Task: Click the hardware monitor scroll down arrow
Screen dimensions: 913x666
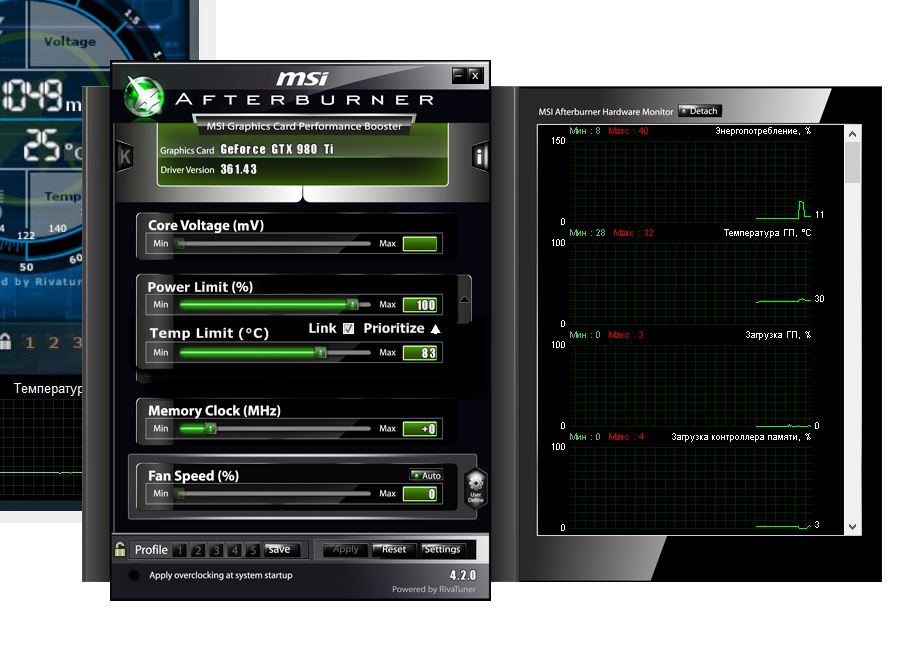Action: 852,527
